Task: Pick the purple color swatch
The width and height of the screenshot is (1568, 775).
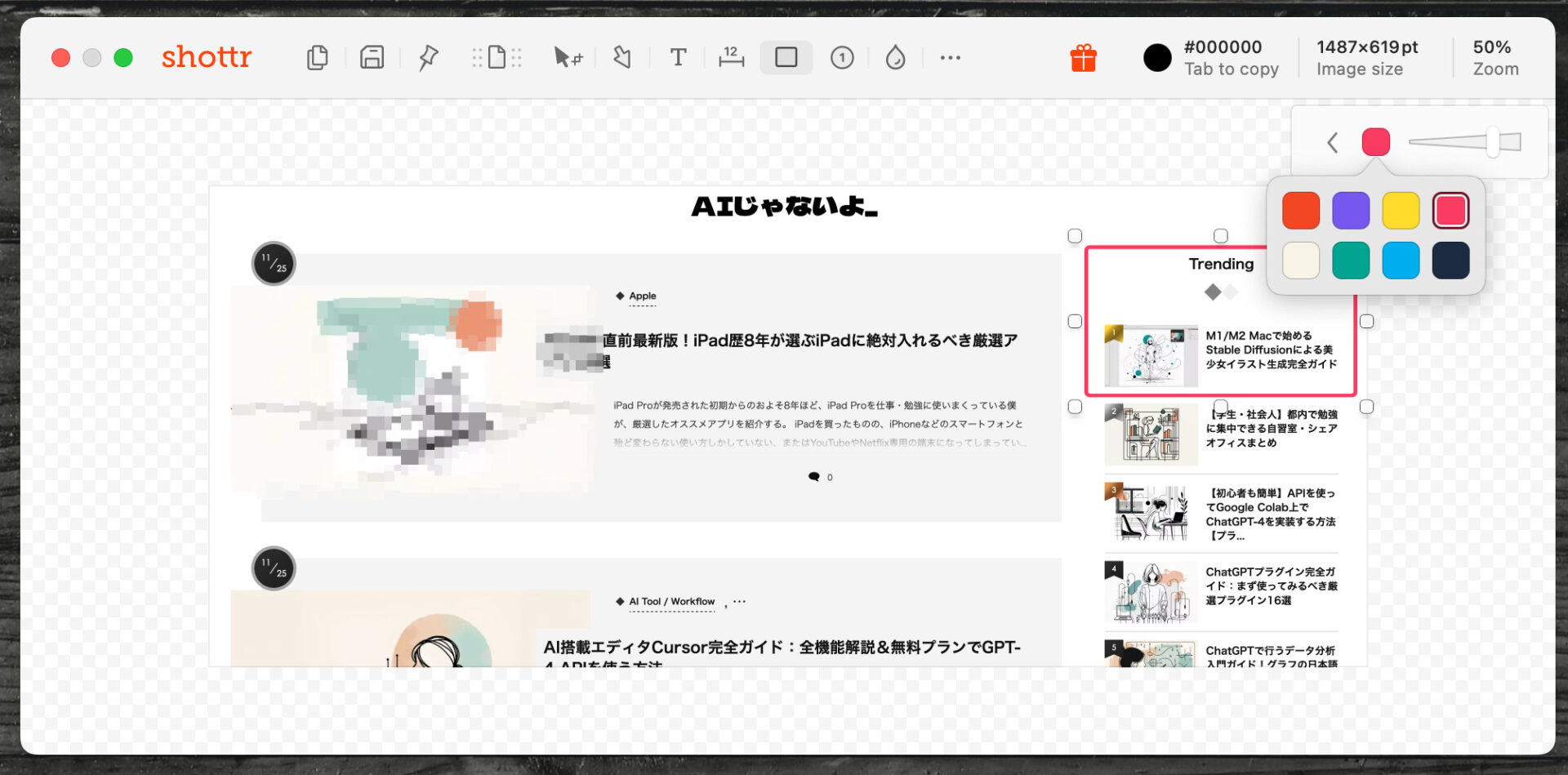Action: coord(1350,211)
